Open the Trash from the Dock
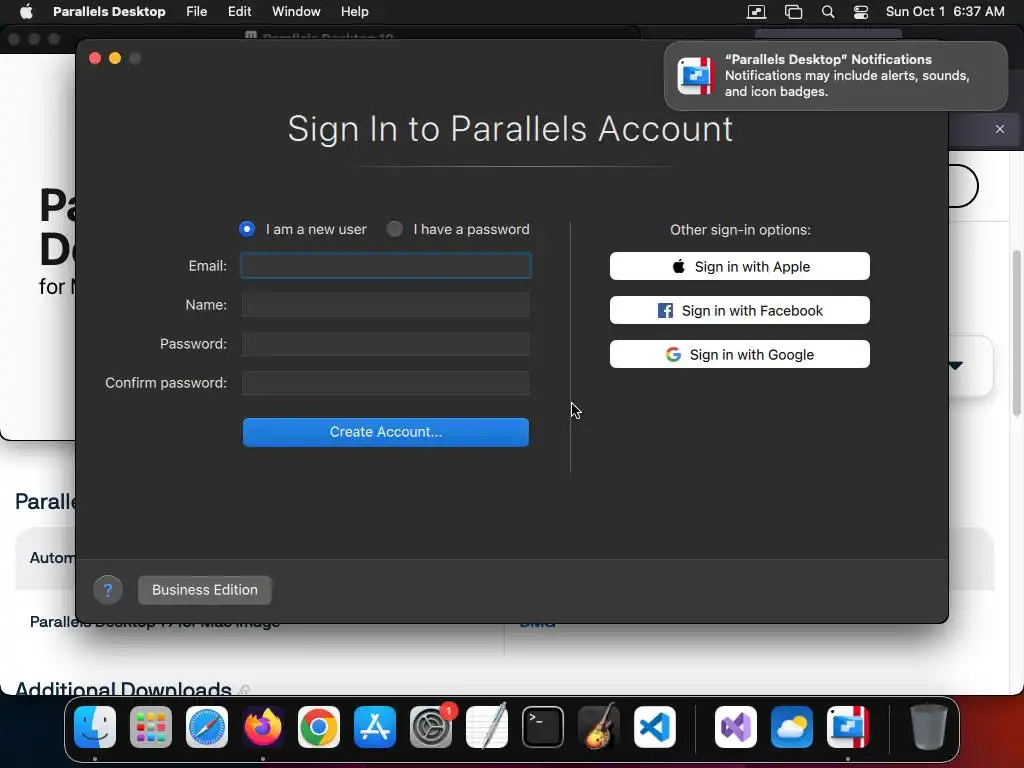The height and width of the screenshot is (768, 1024). [x=929, y=727]
